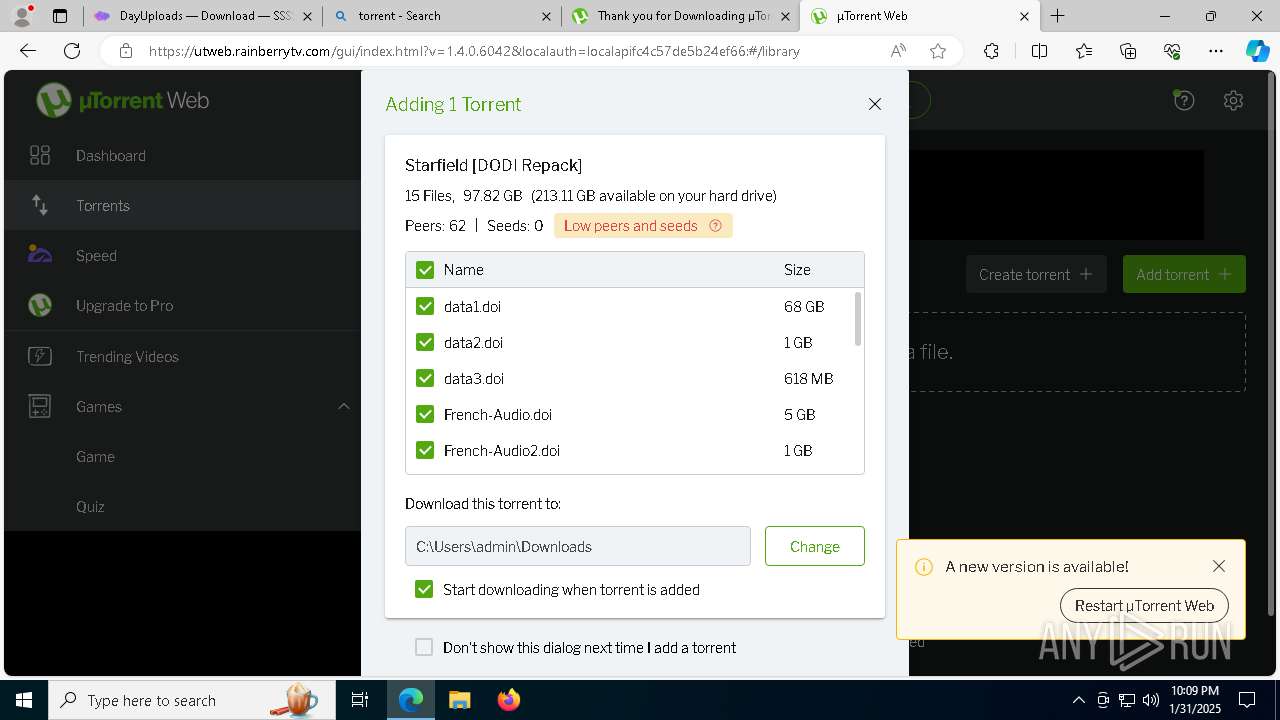1280x720 pixels.
Task: Uncheck the data1.doi file checkbox
Action: point(425,306)
